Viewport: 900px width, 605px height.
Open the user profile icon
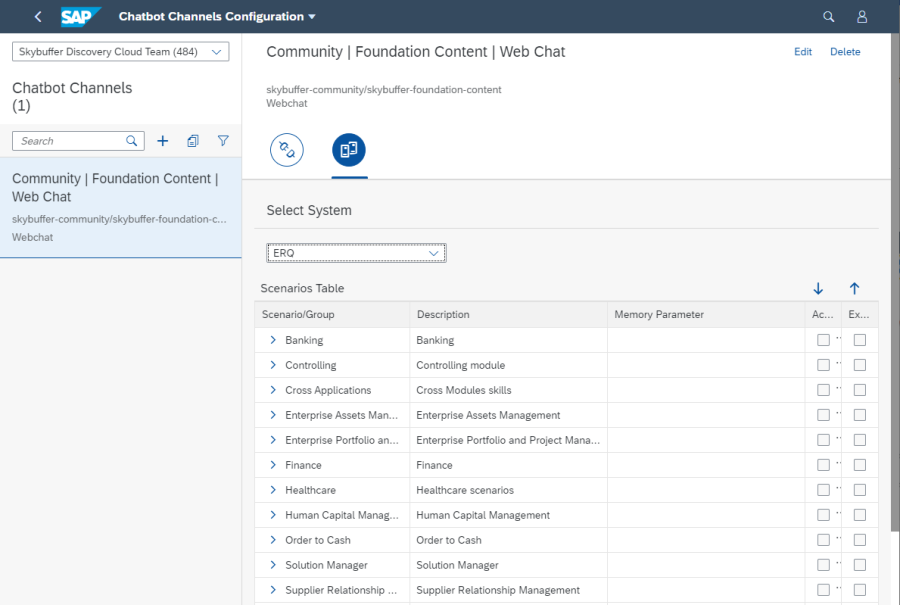pyautogui.click(x=862, y=17)
